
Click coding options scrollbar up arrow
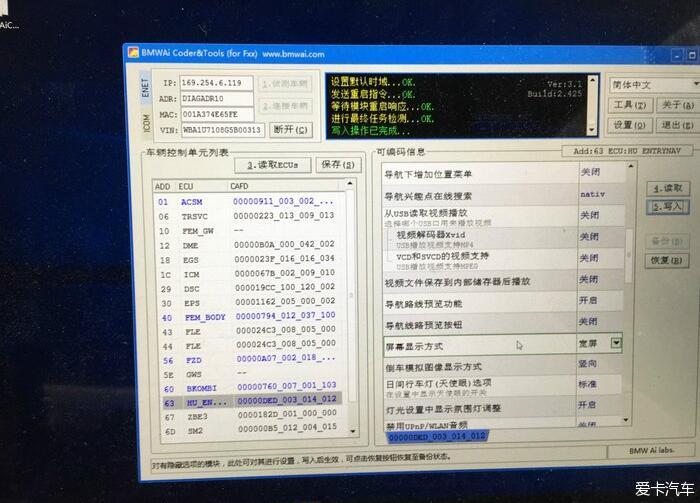point(630,166)
